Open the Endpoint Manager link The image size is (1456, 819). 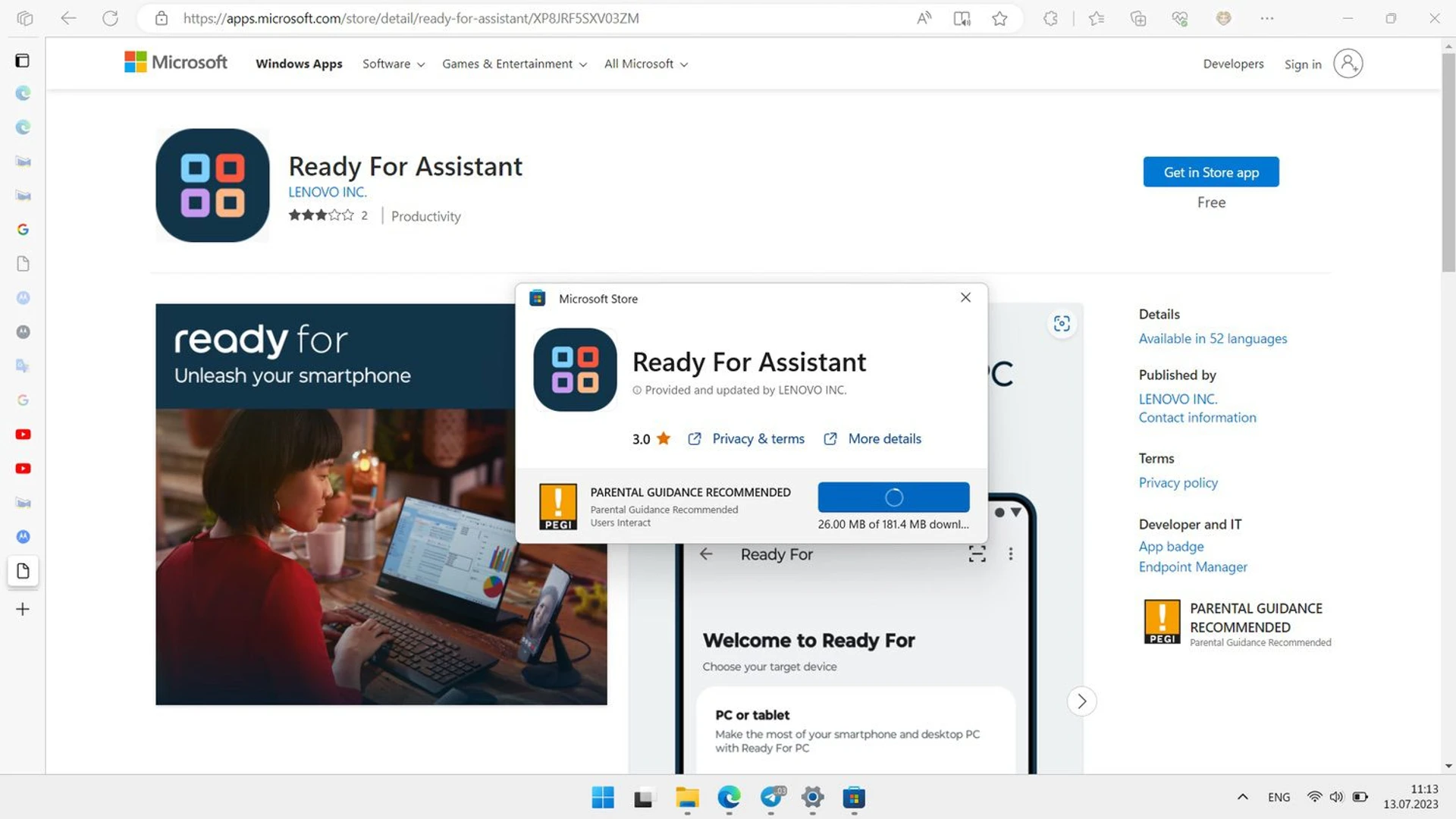click(x=1192, y=566)
